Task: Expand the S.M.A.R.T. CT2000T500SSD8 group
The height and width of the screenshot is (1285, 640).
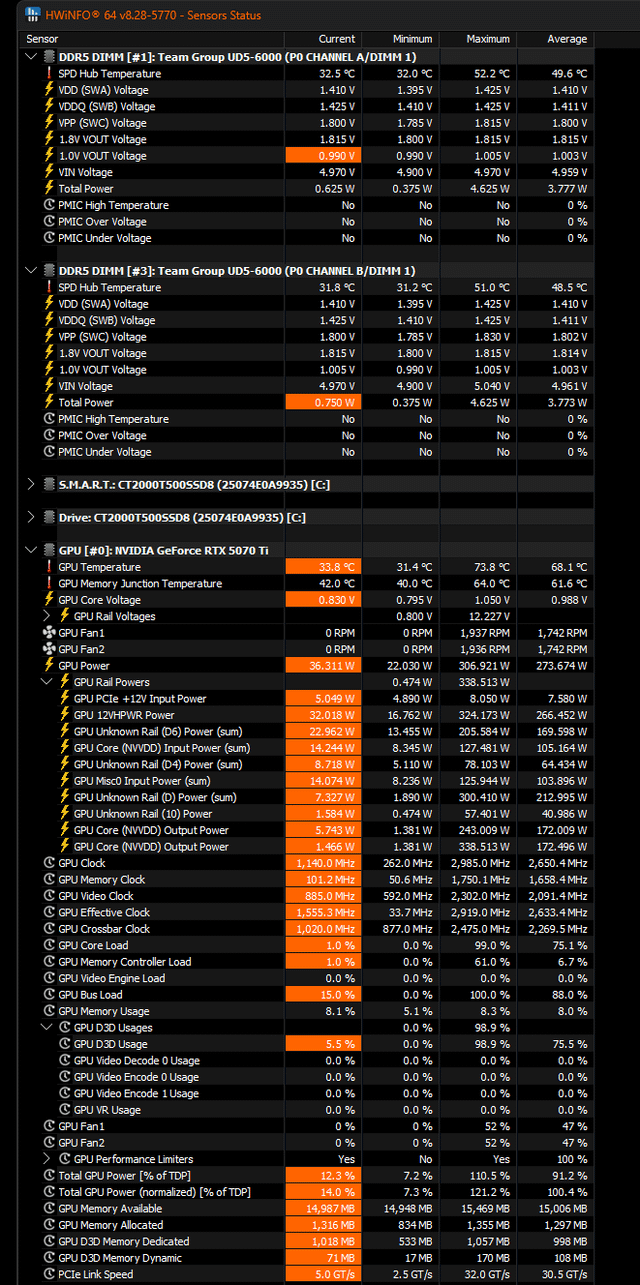Action: tap(33, 485)
